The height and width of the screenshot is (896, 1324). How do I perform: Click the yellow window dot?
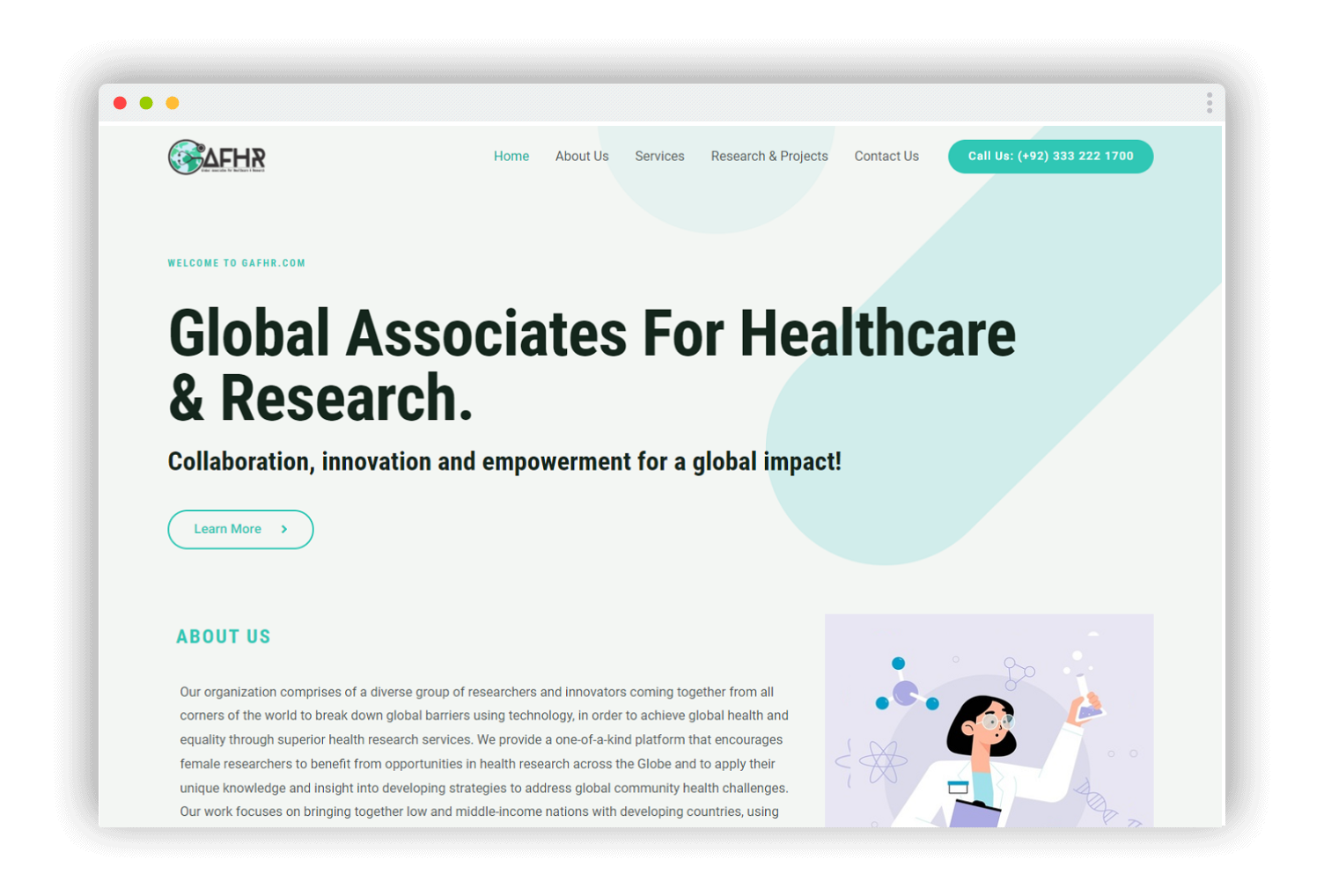coord(173,103)
